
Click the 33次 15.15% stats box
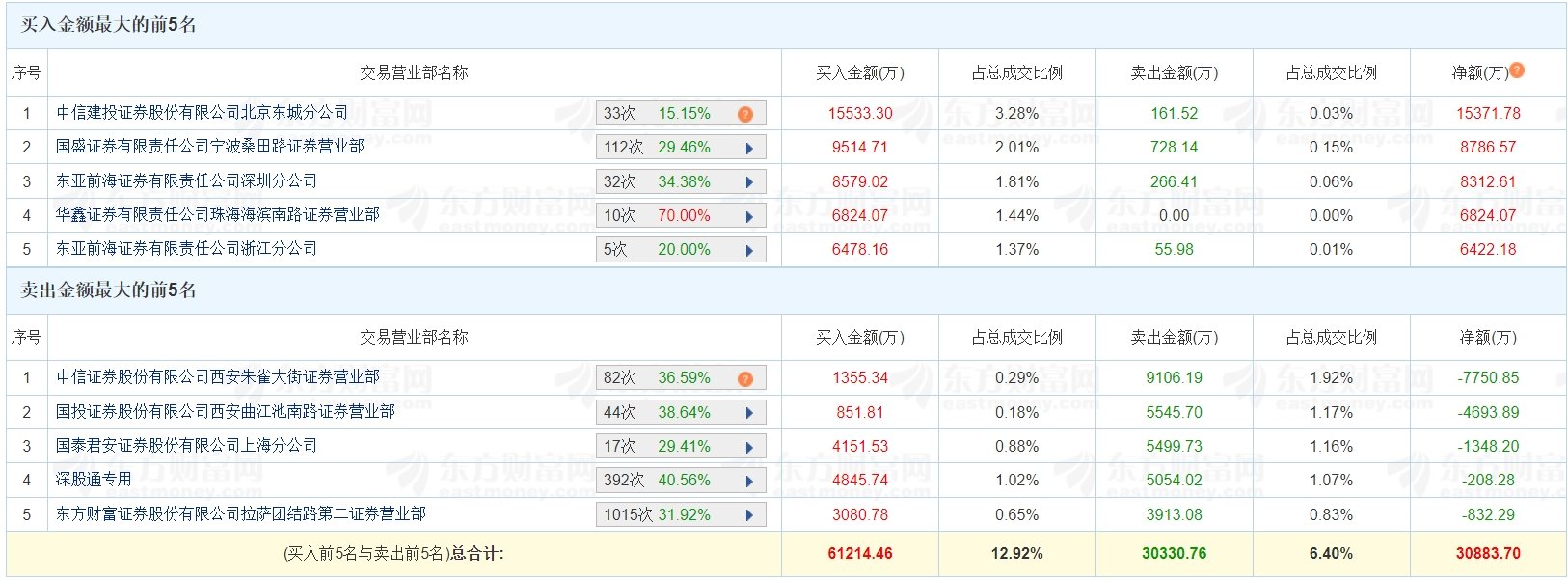pyautogui.click(x=681, y=113)
